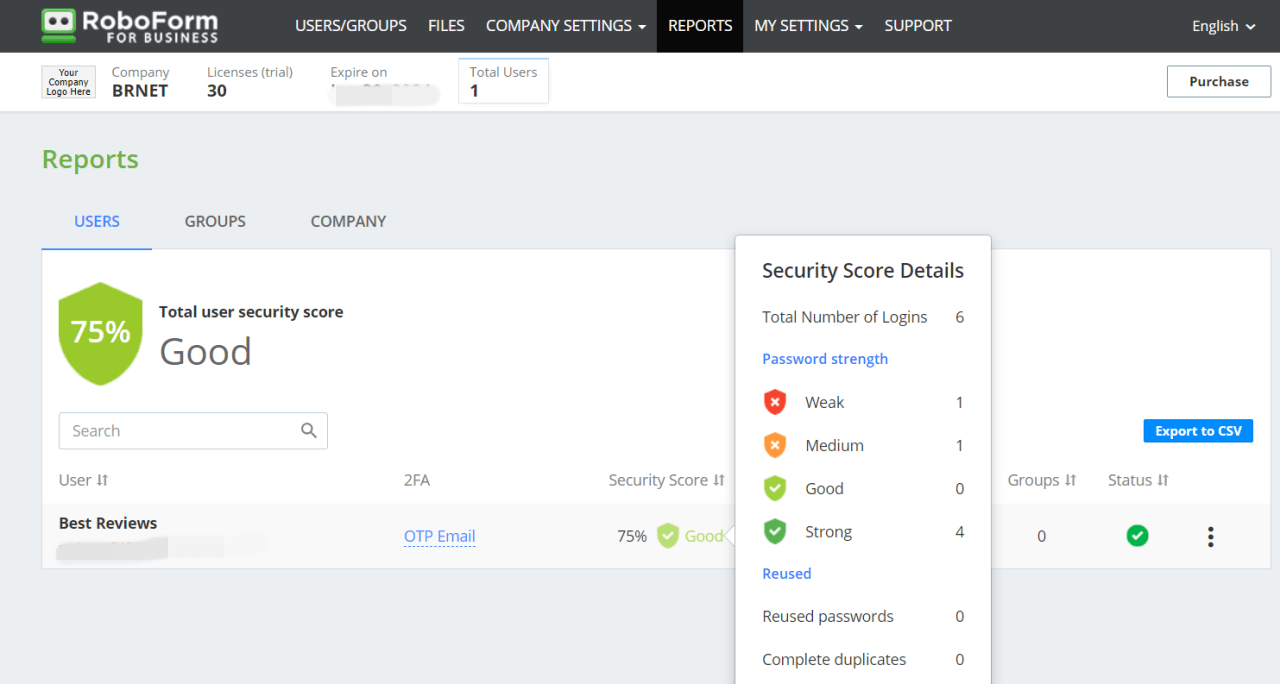1280x684 pixels.
Task: Click the green status checkmark for Best Reviews
Action: (1137, 535)
